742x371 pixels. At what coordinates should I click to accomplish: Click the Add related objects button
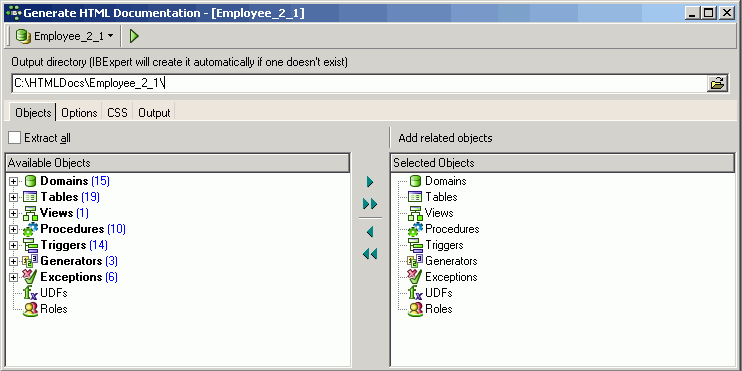tap(445, 138)
